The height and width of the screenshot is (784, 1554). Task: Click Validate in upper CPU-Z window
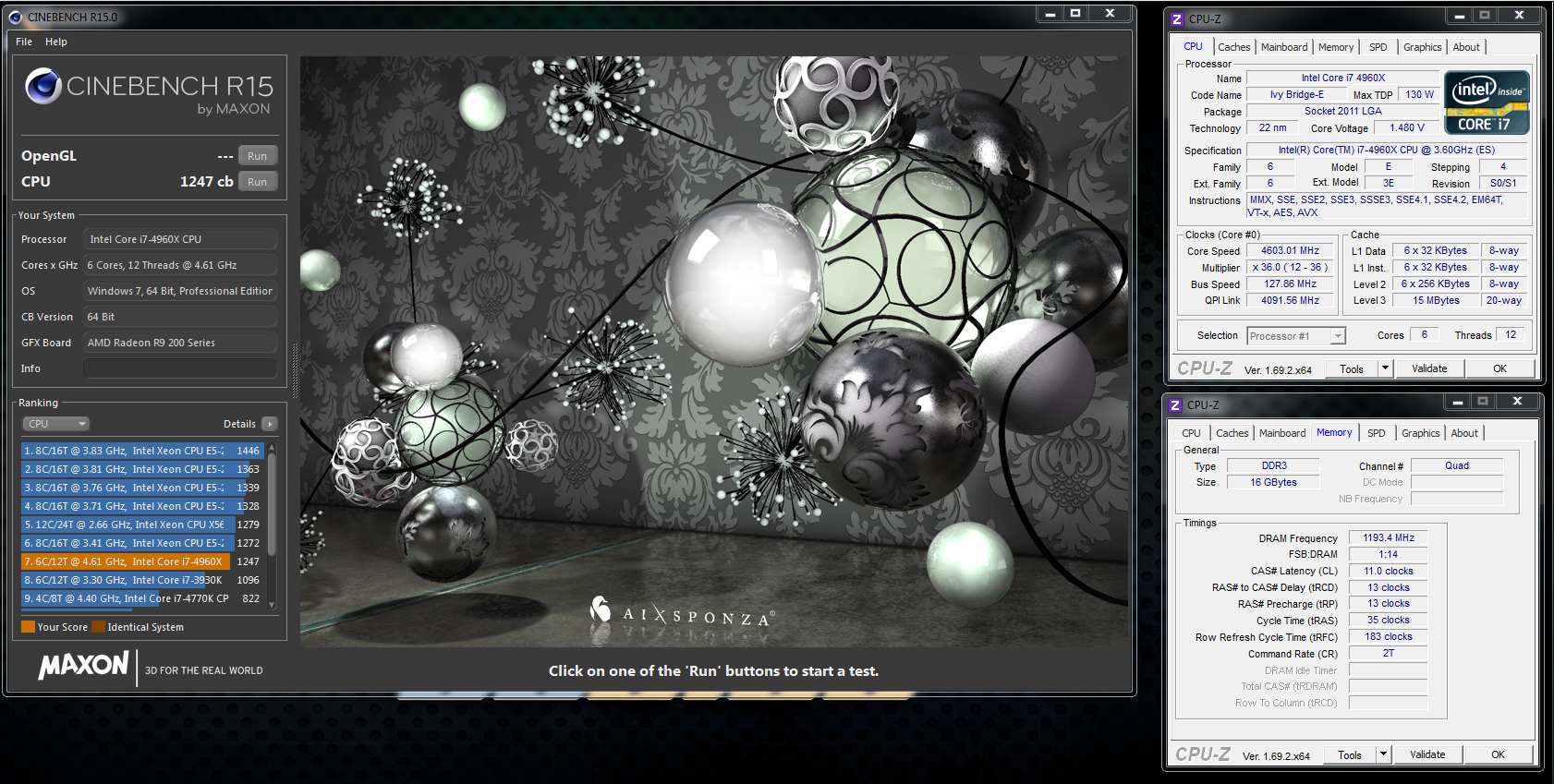point(1429,368)
